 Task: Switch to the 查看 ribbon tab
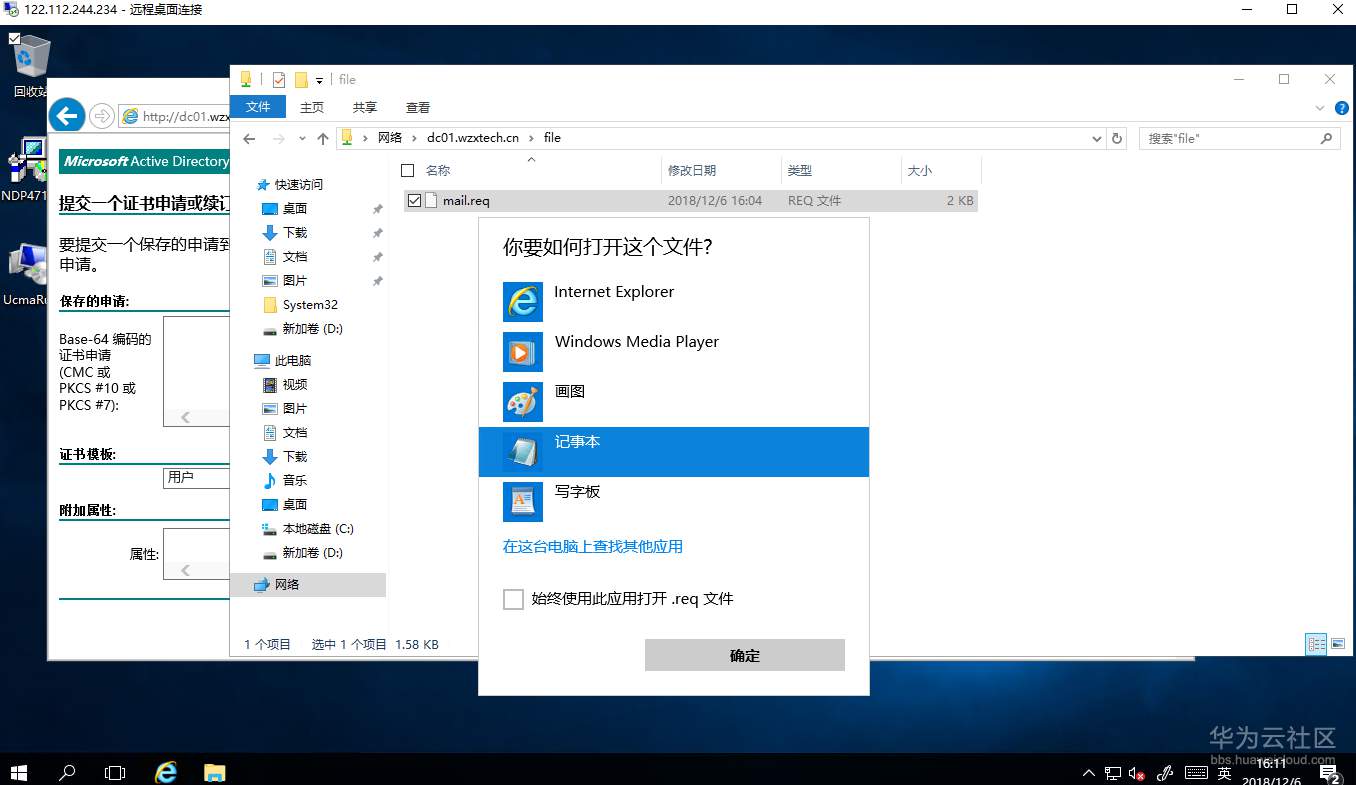click(418, 106)
